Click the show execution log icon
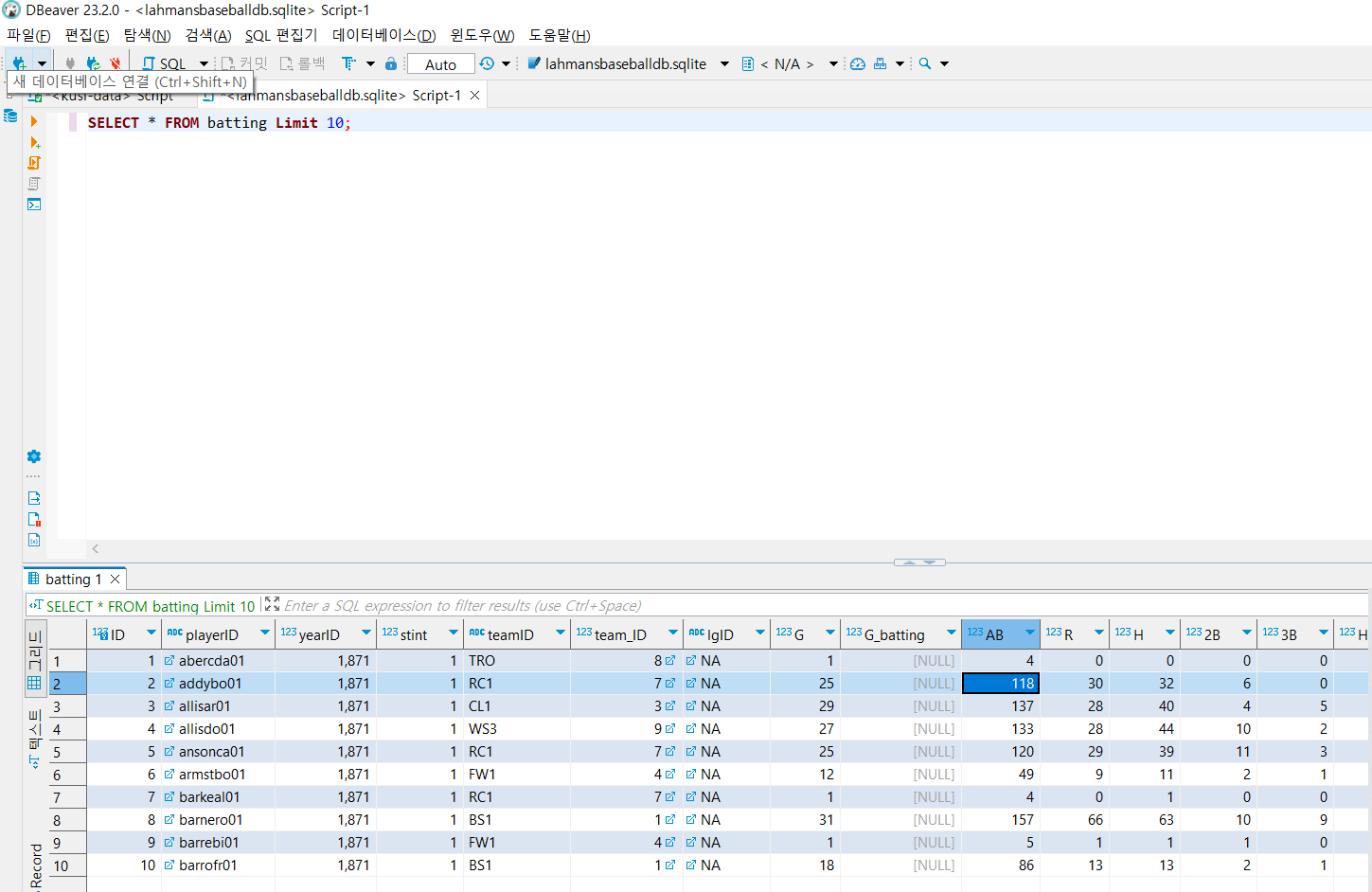 [x=34, y=519]
